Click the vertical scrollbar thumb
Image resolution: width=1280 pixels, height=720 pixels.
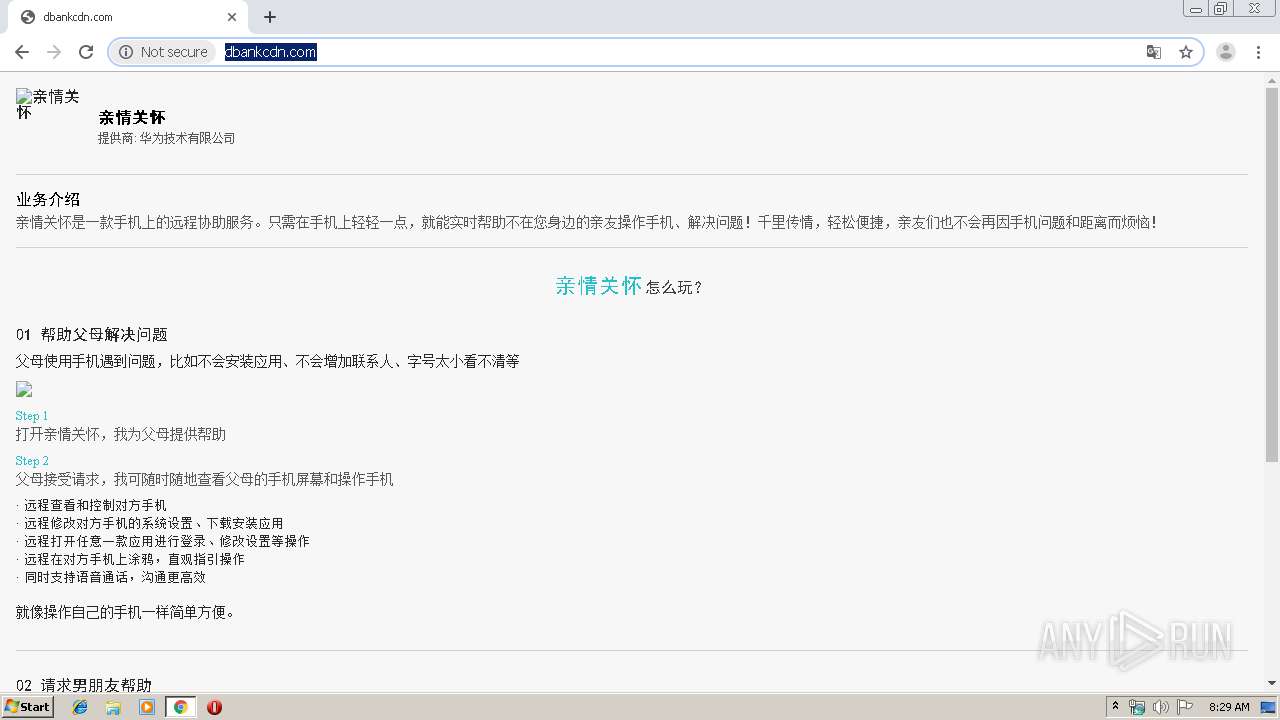(1272, 274)
